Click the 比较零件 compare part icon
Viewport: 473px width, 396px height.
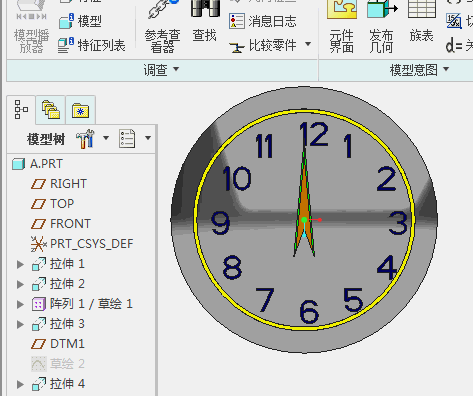click(237, 47)
